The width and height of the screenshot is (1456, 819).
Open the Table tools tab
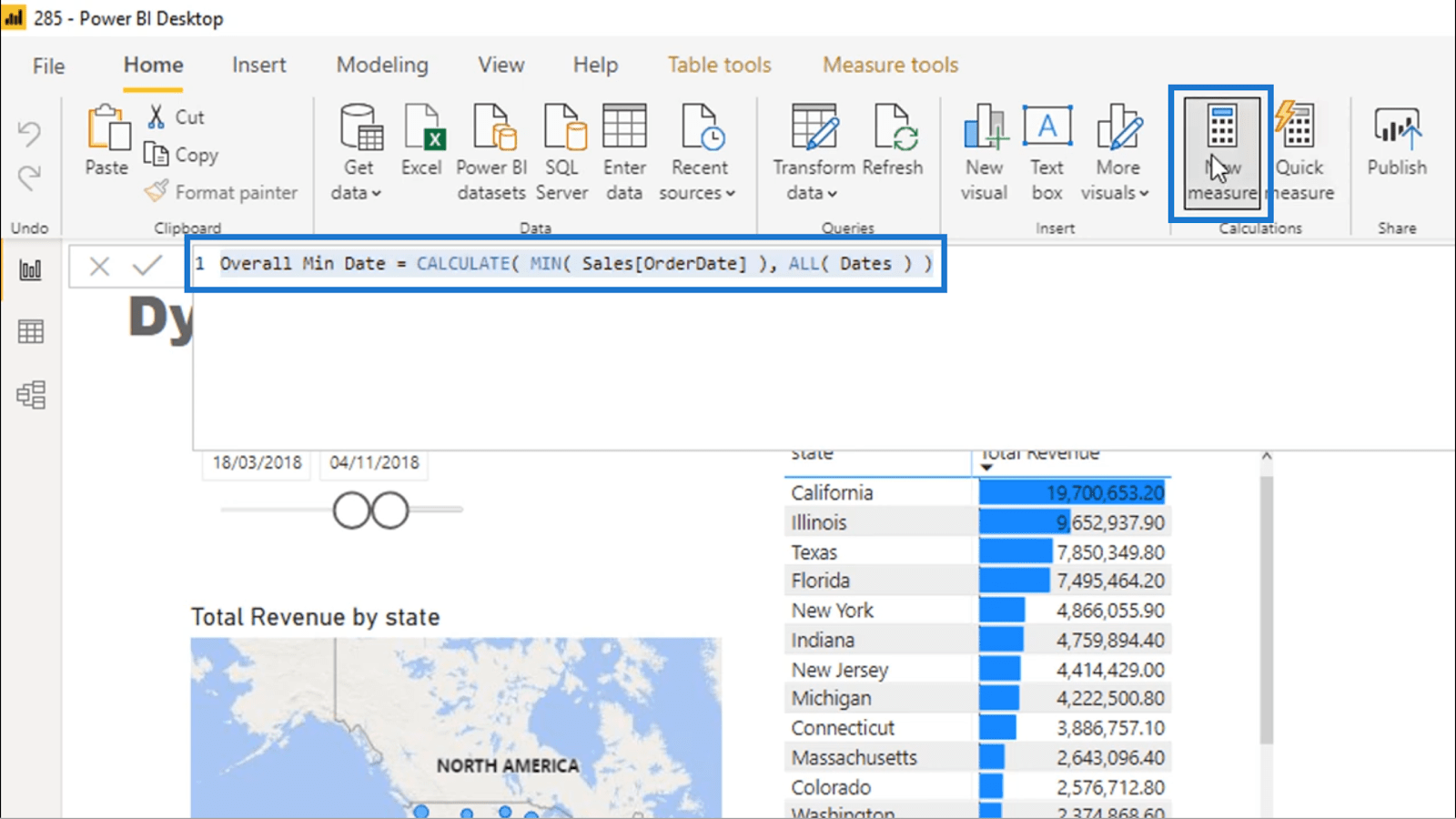click(719, 66)
